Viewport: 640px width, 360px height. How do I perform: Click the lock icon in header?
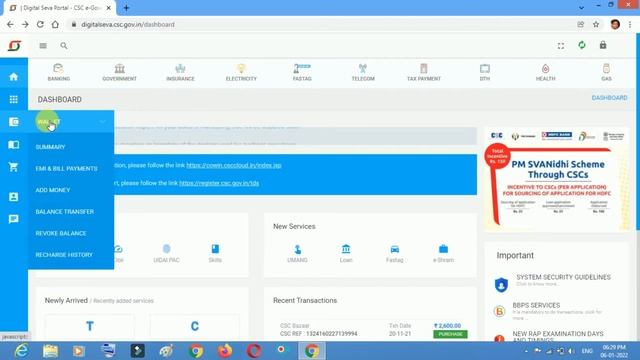[x=603, y=45]
